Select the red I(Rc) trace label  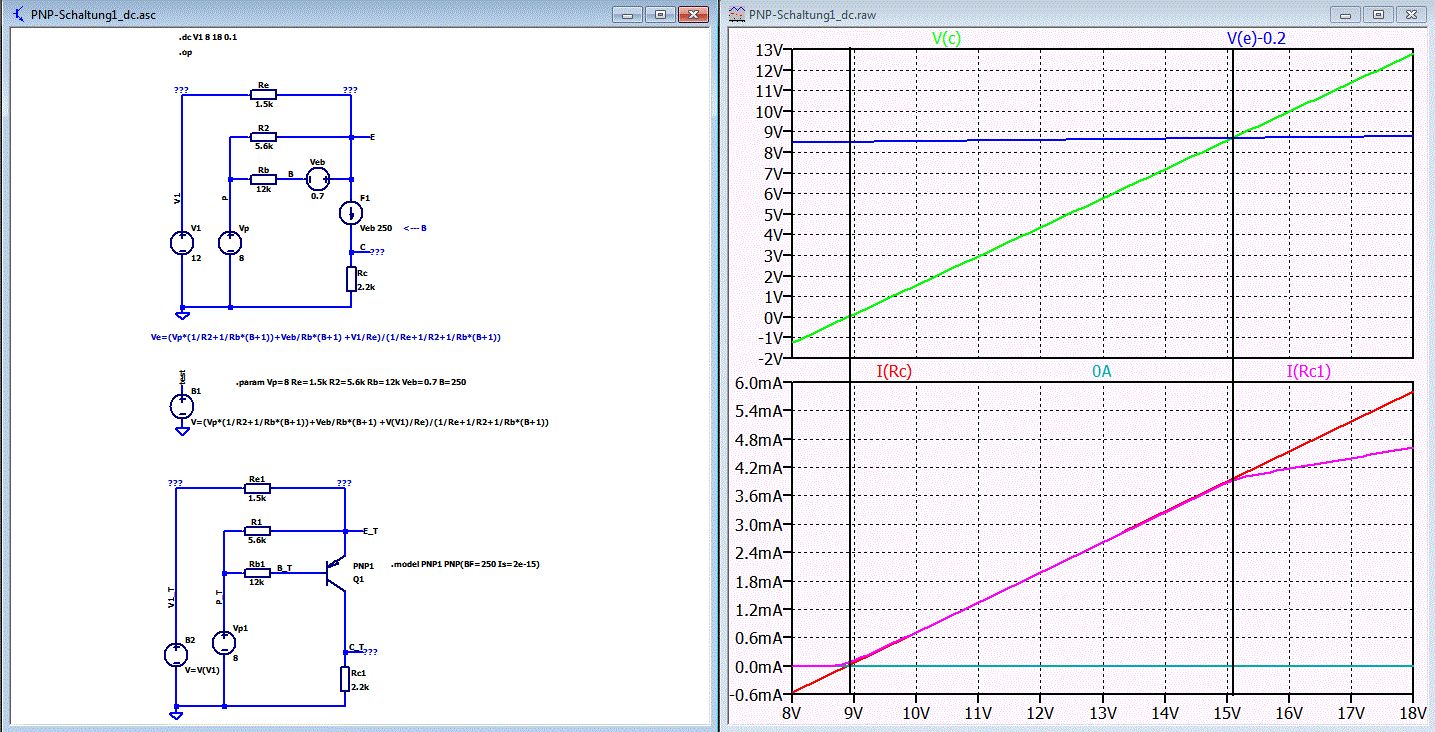tap(894, 371)
